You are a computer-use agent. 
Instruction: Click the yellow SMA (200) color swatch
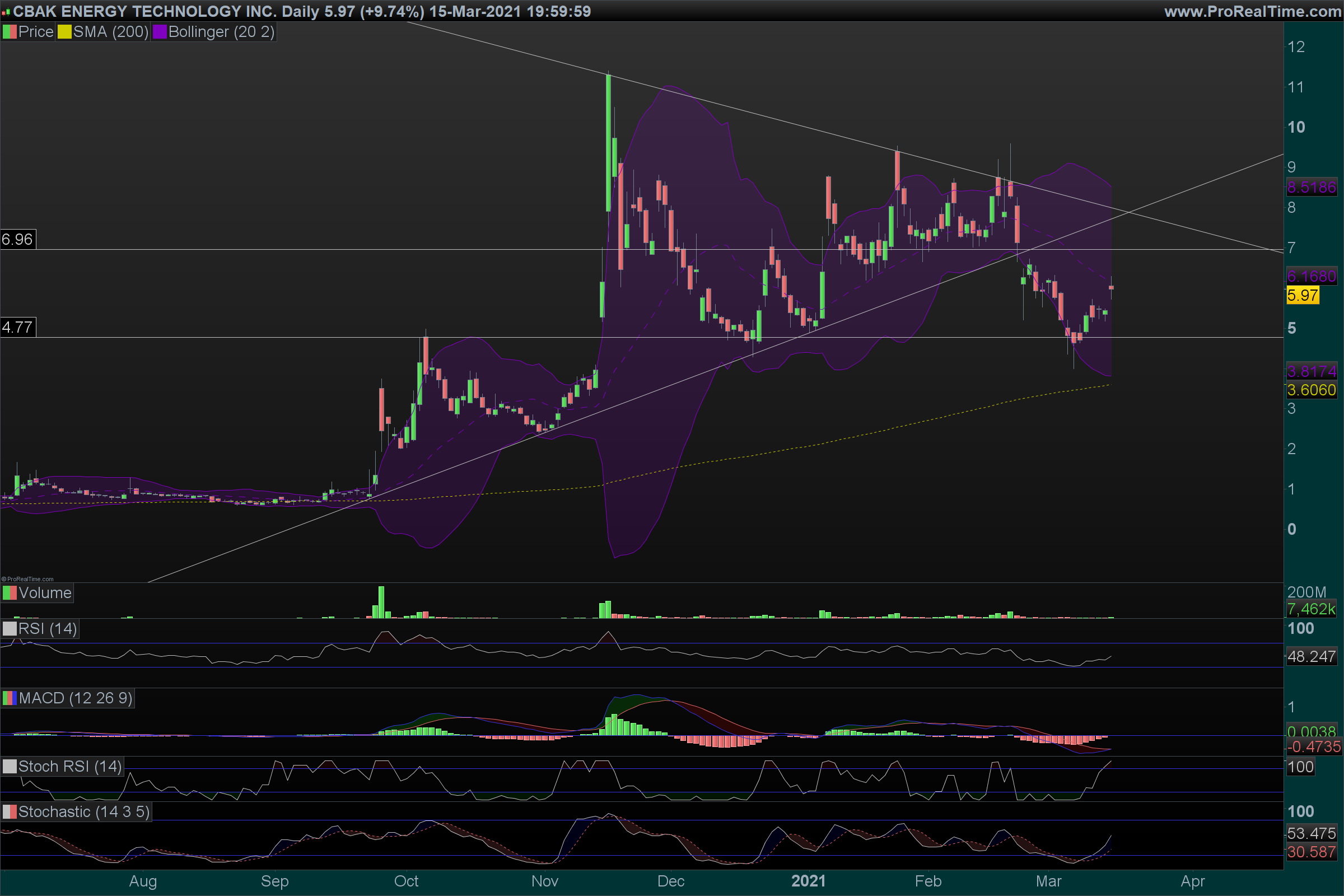click(x=64, y=32)
